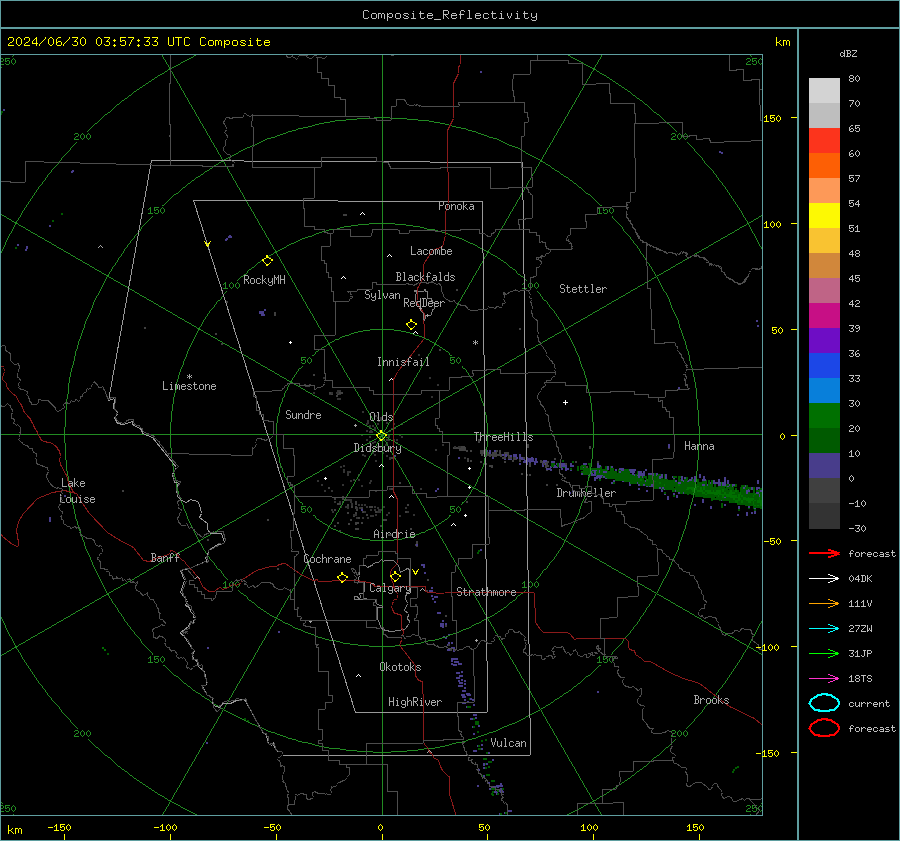Click the Drumheller city label
Image resolution: width=900 pixels, height=841 pixels.
pyautogui.click(x=586, y=493)
